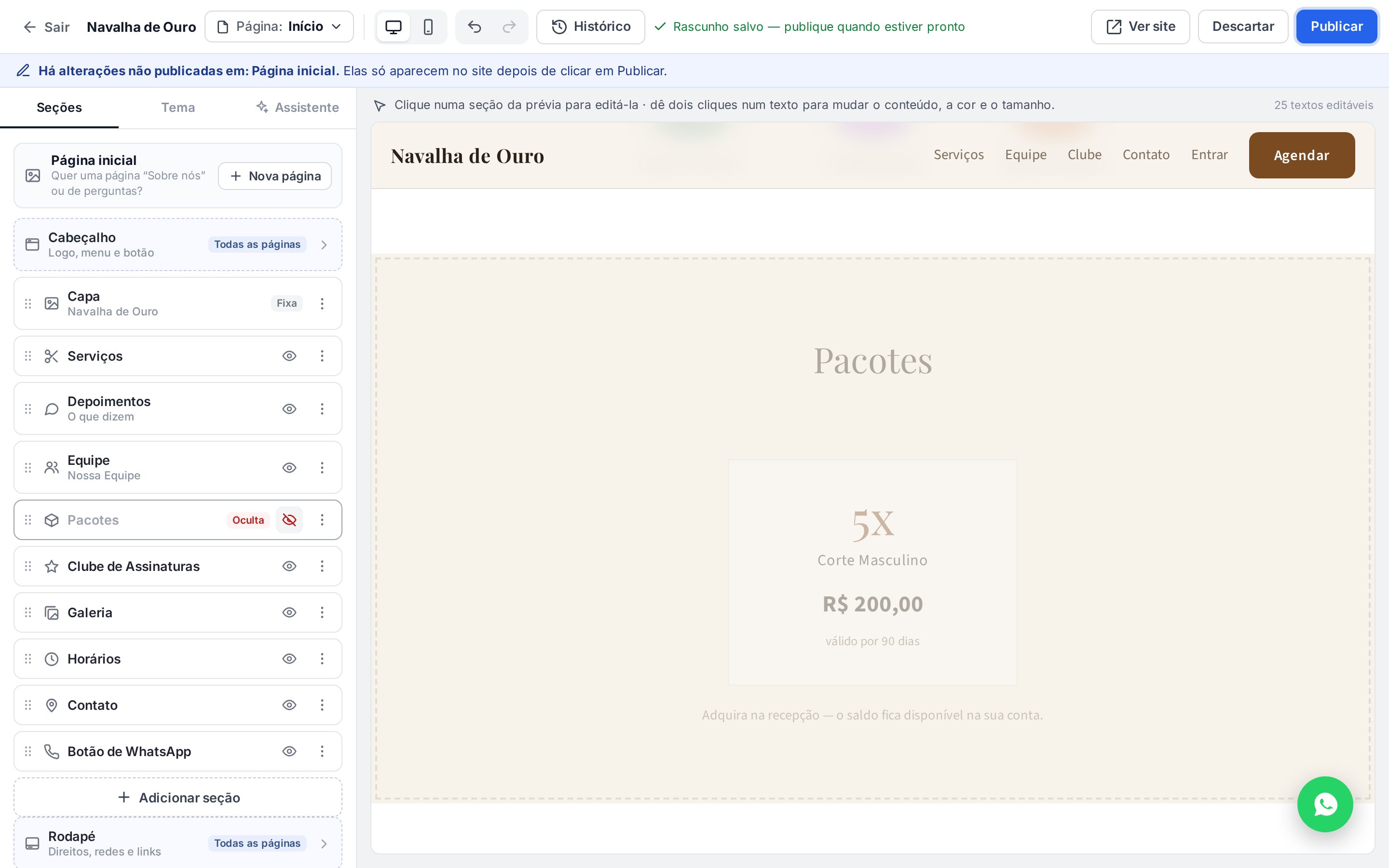Image resolution: width=1389 pixels, height=868 pixels.
Task: Hide the Equipe section
Action: click(289, 467)
